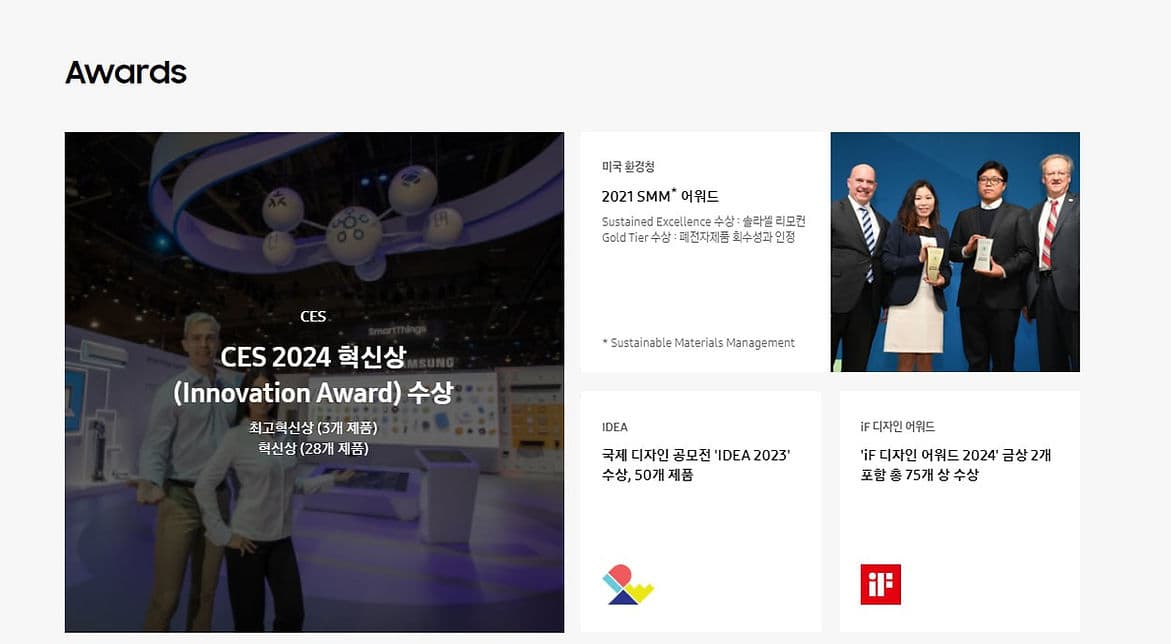Click 'Sustained Excellence 수상 : 솔라셀 리모컨' line
The width and height of the screenshot is (1171, 644).
click(x=703, y=222)
